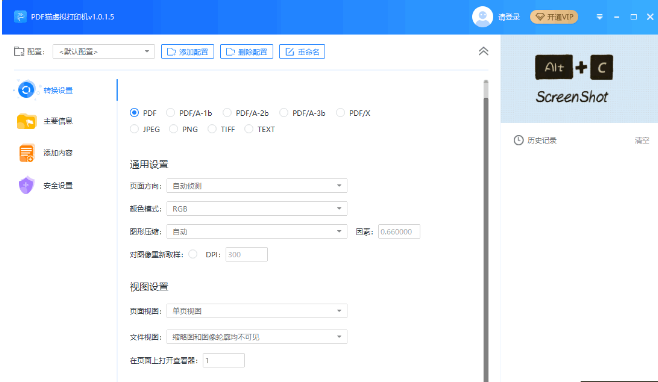Open the 配置 default config dropdown

coord(103,52)
